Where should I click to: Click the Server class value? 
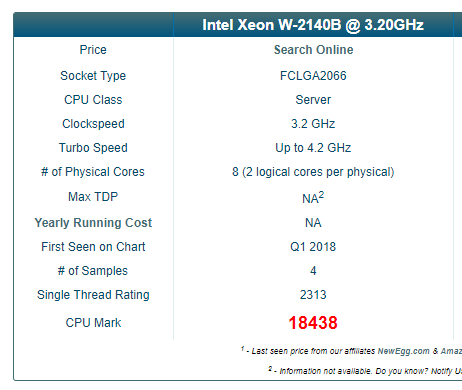[x=313, y=100]
